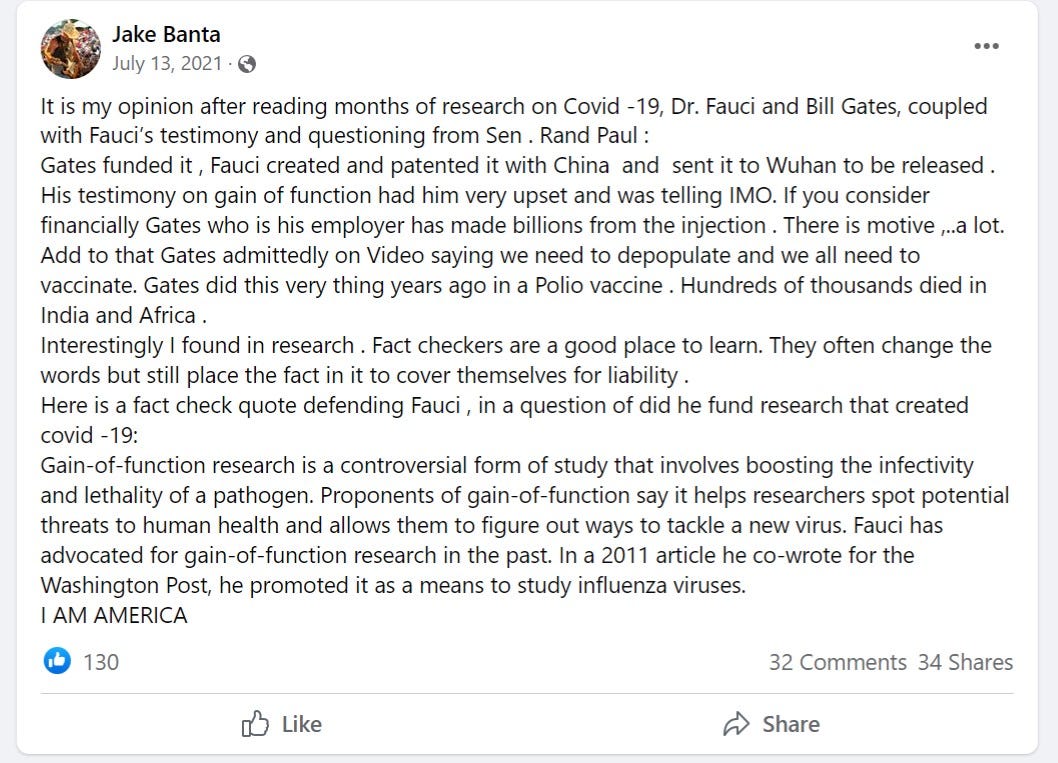Like the post about Covid-19 research
This screenshot has height=763, width=1058.
click(x=283, y=724)
